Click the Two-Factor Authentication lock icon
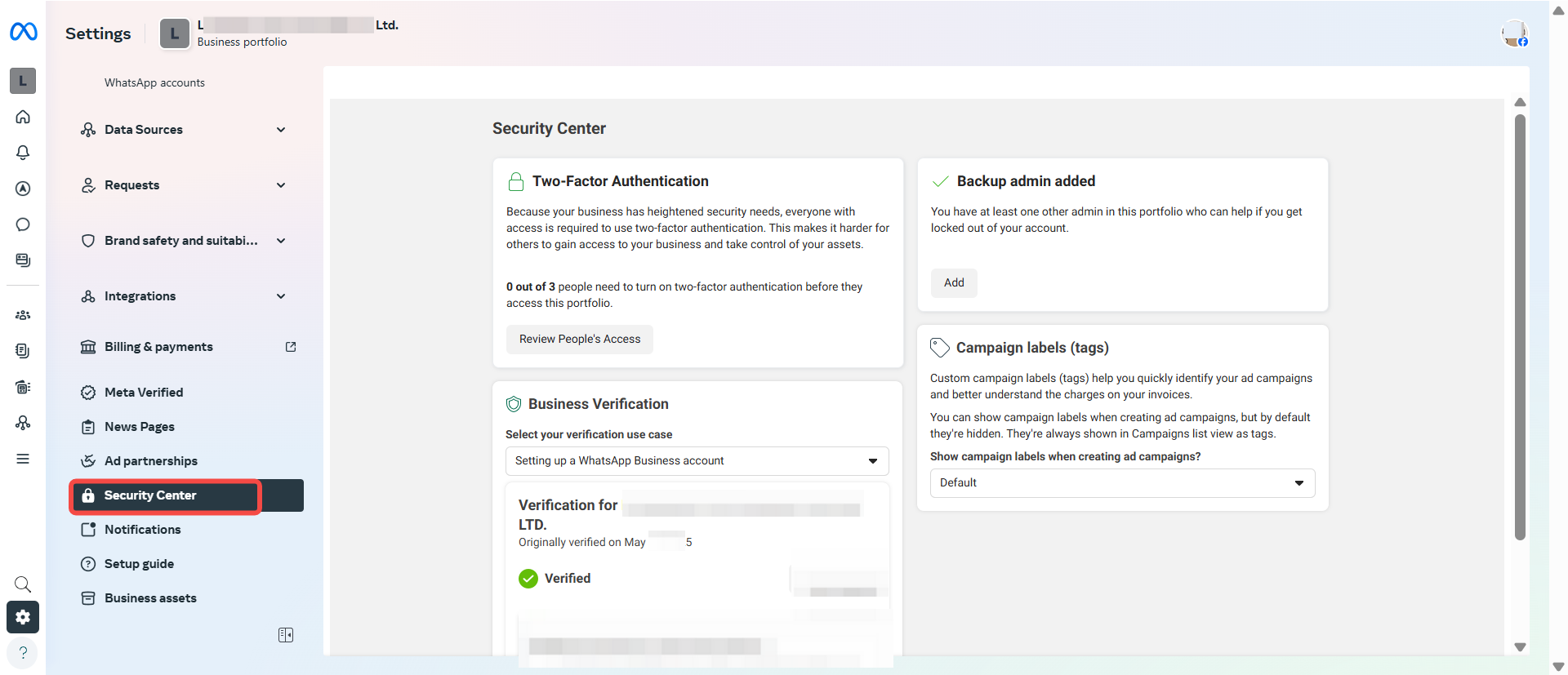 coord(516,181)
